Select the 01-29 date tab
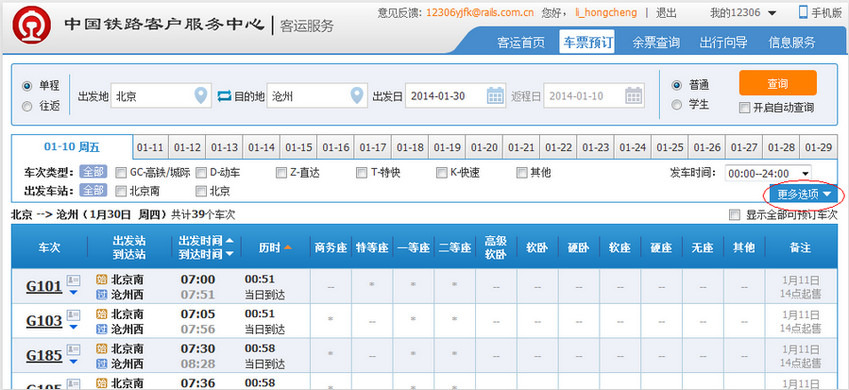 (818, 147)
